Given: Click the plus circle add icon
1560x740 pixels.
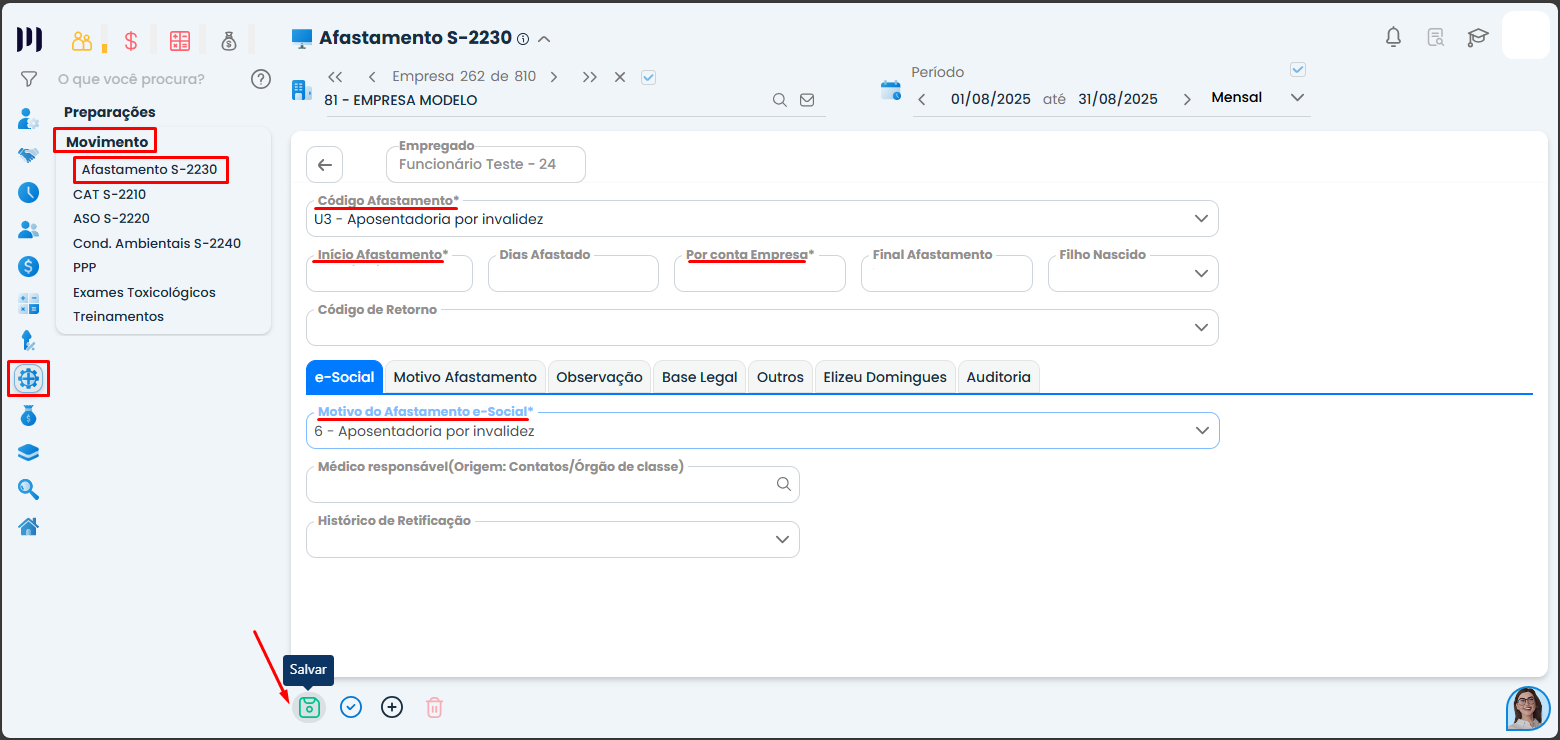Looking at the screenshot, I should [392, 707].
